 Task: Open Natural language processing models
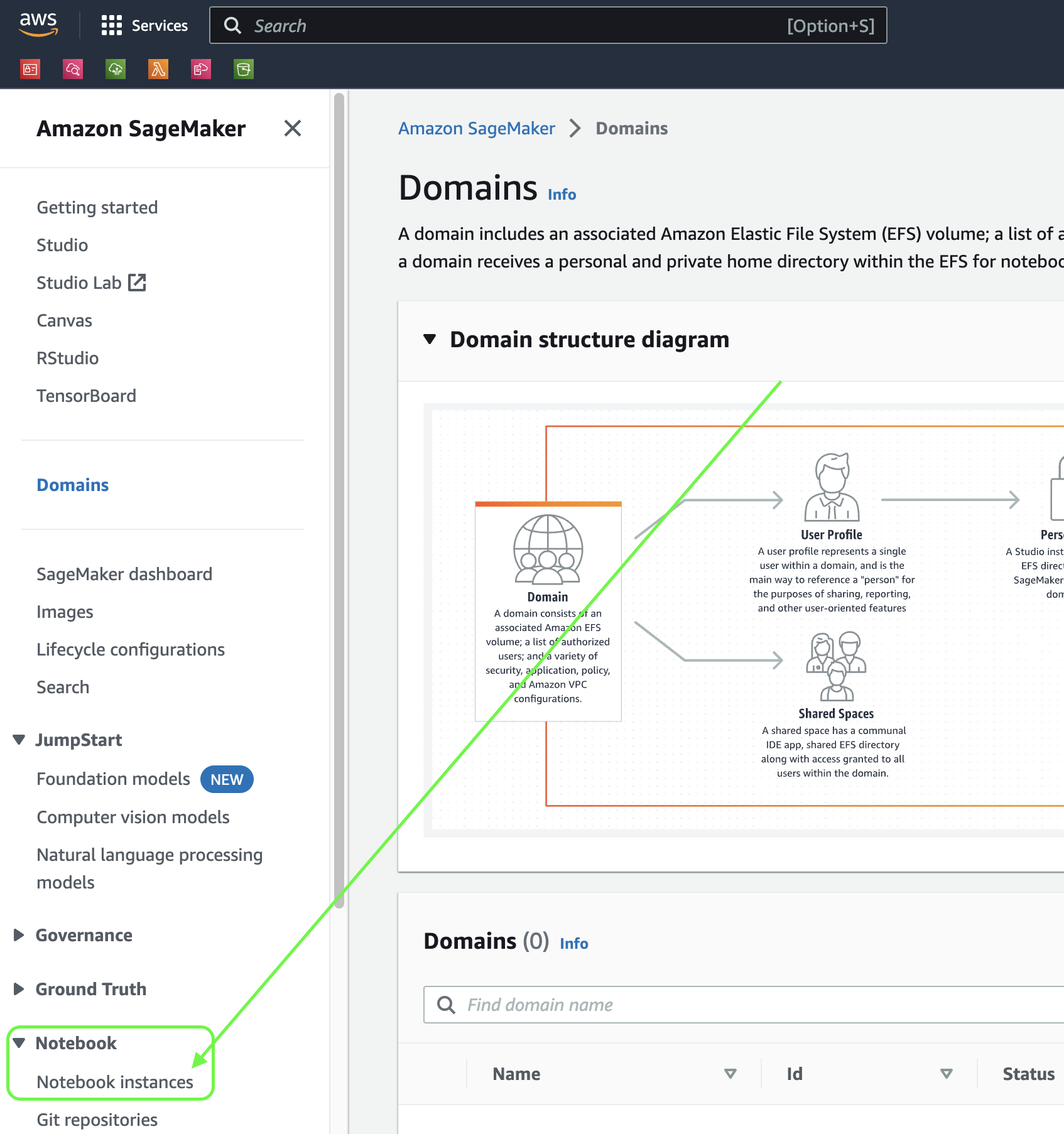tap(149, 868)
